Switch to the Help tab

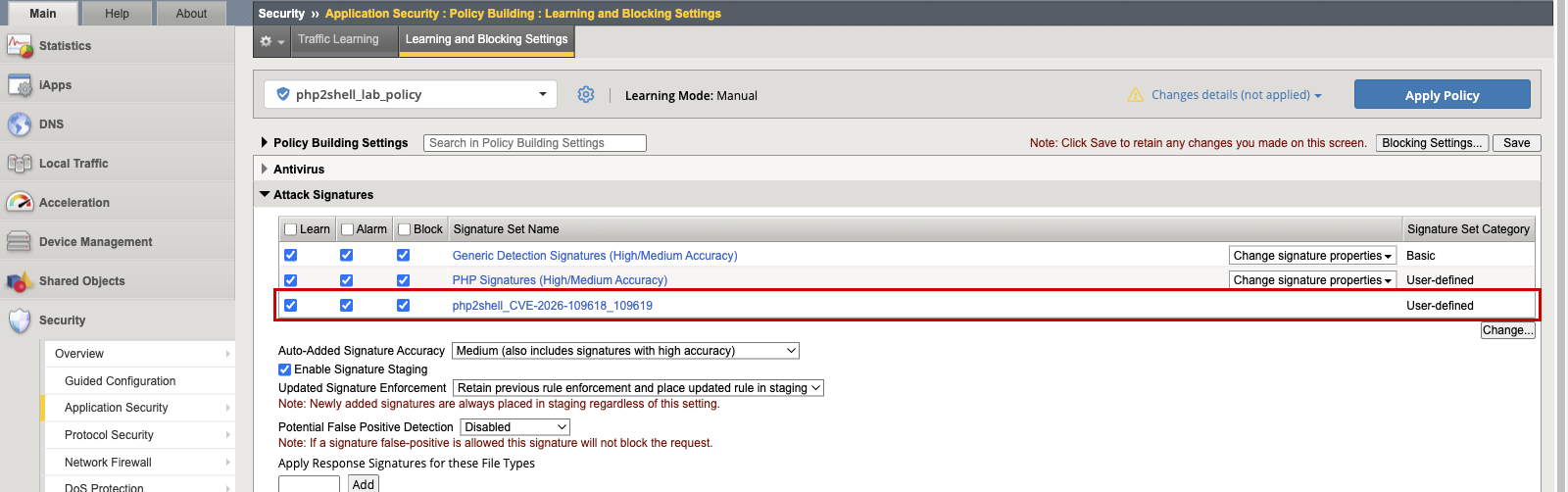pyautogui.click(x=117, y=14)
